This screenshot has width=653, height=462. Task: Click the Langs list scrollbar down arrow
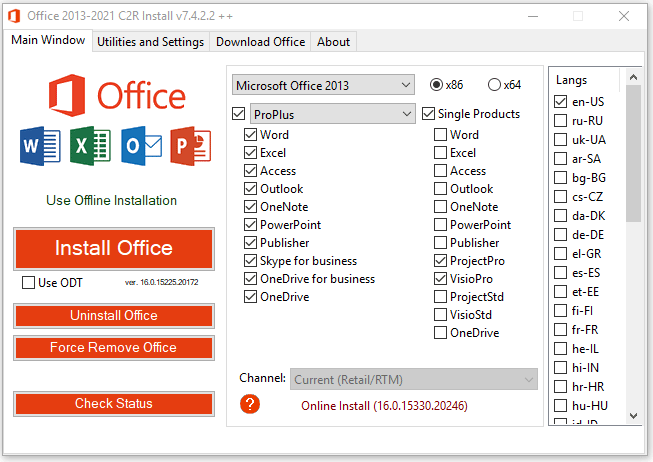pyautogui.click(x=634, y=414)
